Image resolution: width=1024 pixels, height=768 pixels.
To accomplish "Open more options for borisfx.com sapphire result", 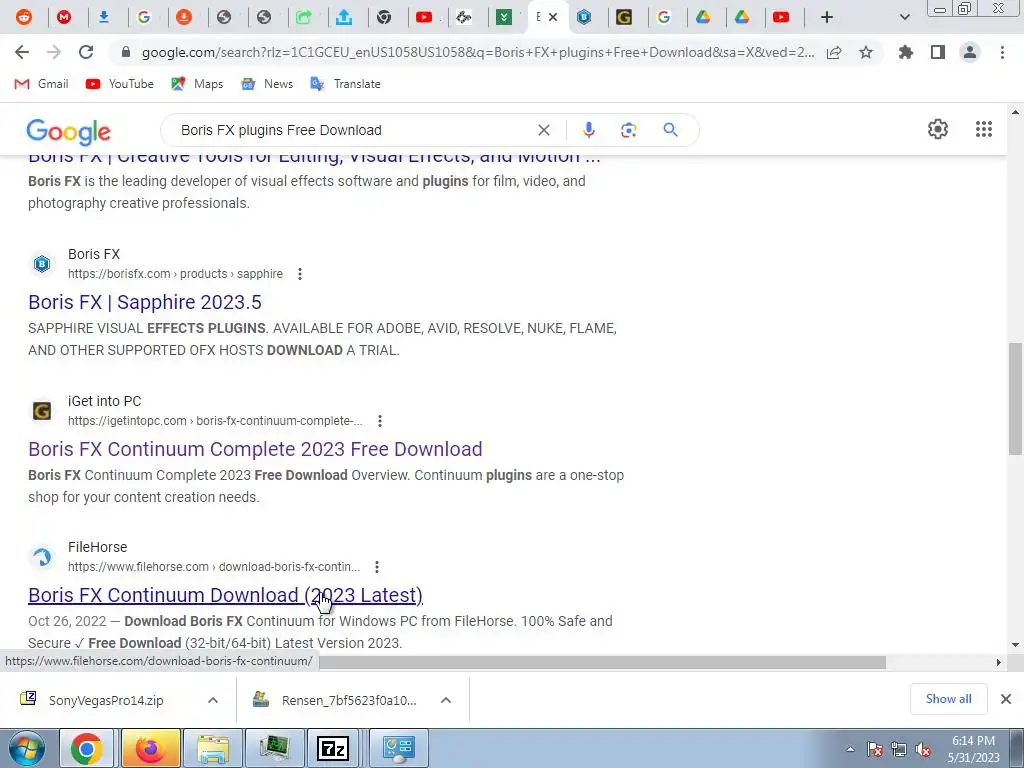I will click(300, 274).
